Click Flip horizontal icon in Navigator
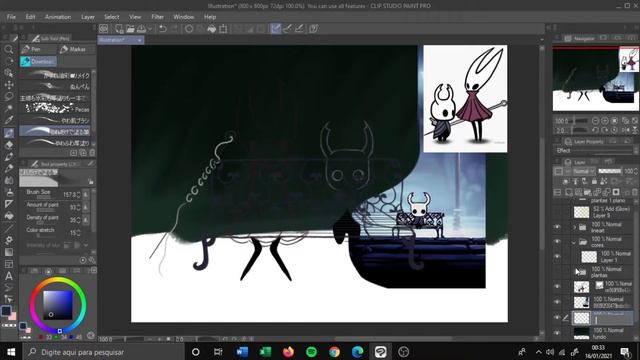The width and height of the screenshot is (640, 360). click(626, 130)
